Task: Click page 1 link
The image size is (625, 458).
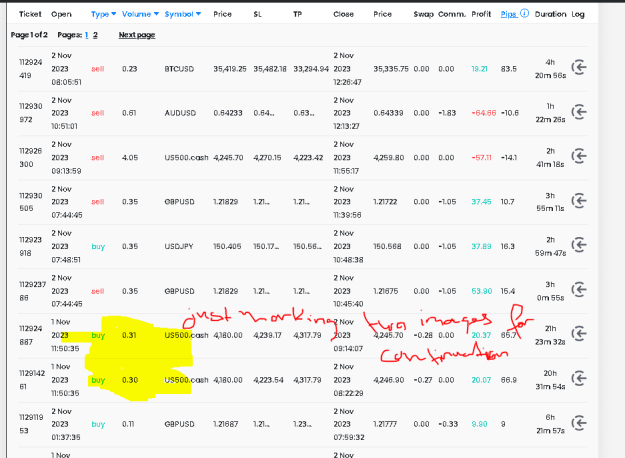Action: [x=86, y=35]
